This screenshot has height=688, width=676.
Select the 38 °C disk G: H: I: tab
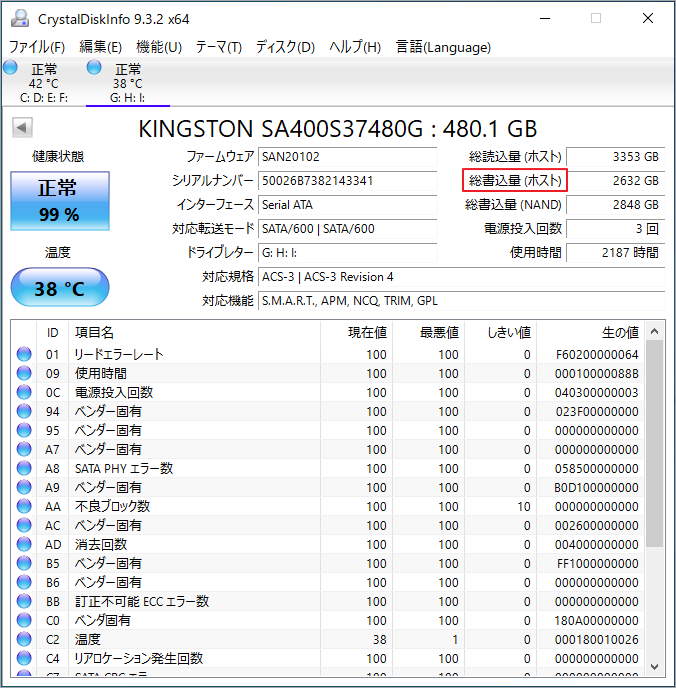click(x=128, y=82)
